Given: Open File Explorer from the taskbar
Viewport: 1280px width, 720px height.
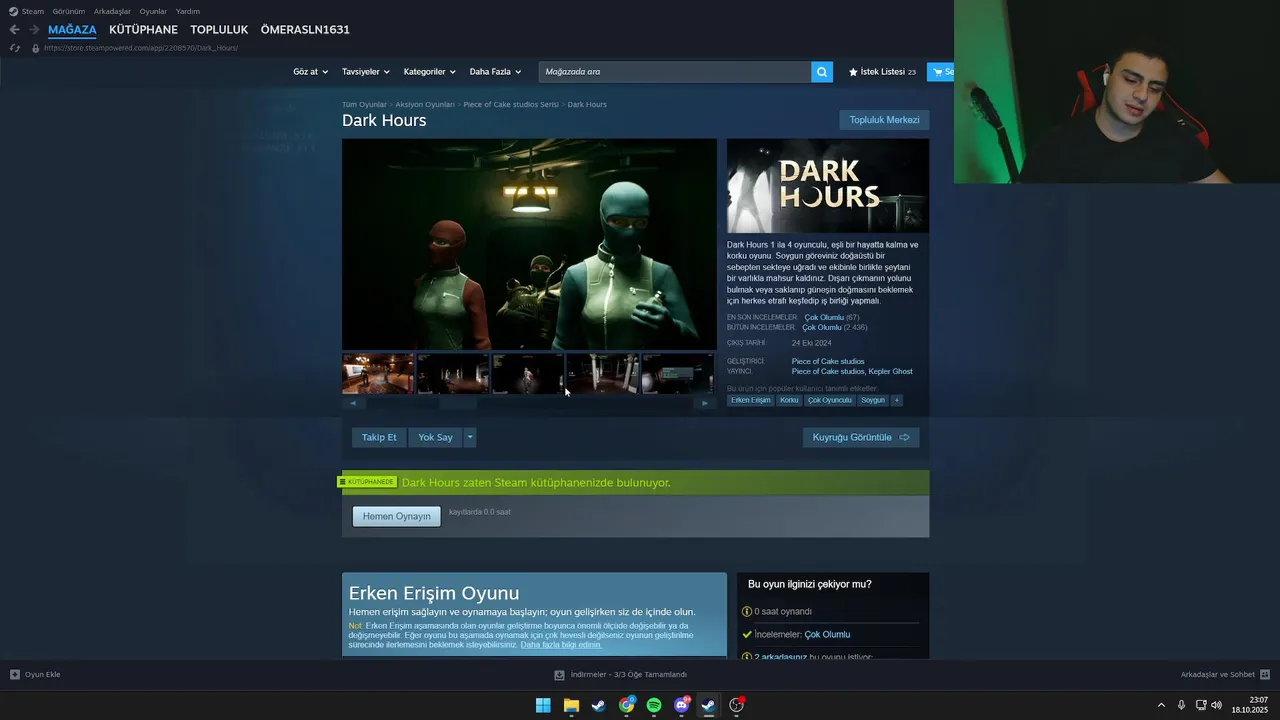Looking at the screenshot, I should click(x=571, y=705).
